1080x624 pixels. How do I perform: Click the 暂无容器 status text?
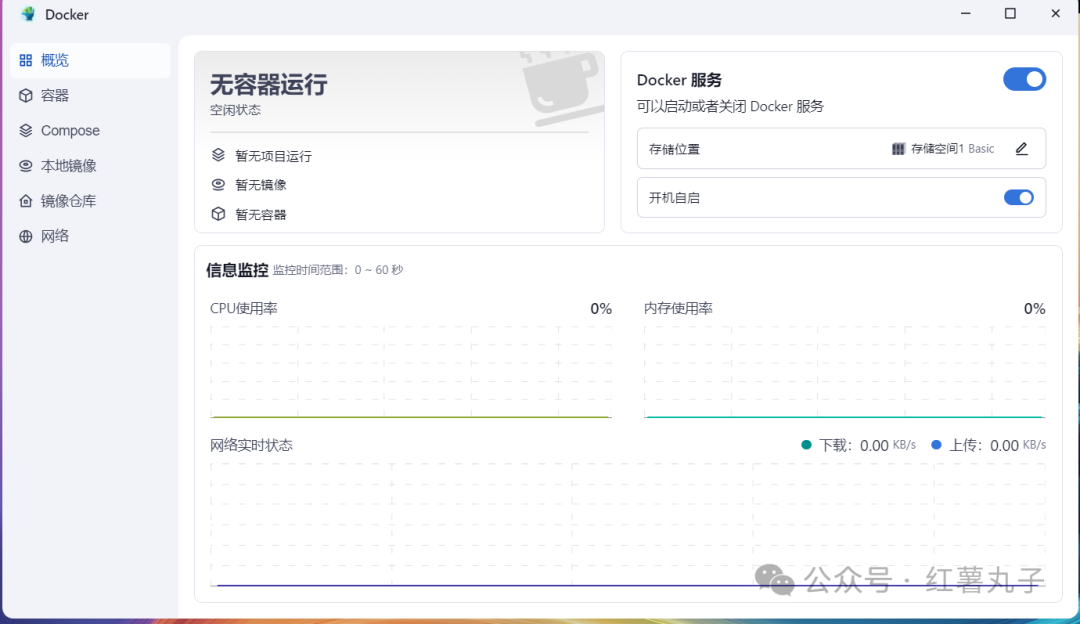(x=260, y=215)
